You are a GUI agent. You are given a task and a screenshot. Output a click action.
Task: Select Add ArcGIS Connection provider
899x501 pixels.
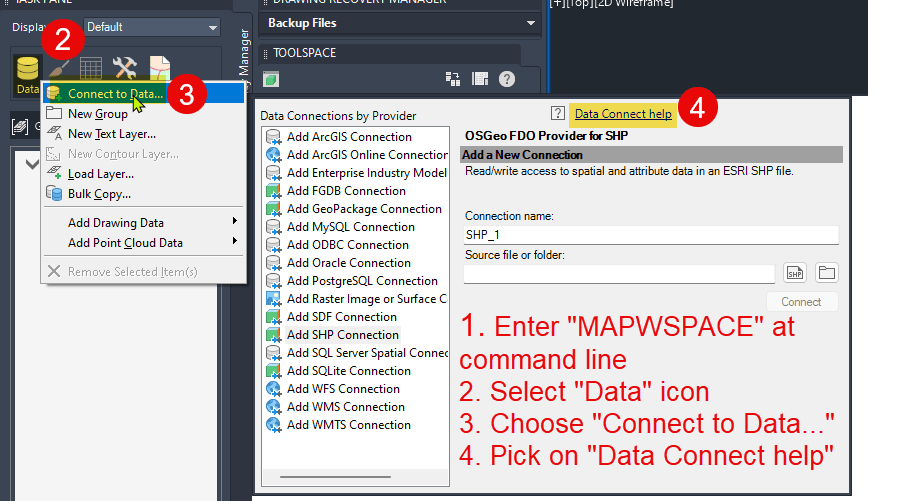(x=349, y=136)
